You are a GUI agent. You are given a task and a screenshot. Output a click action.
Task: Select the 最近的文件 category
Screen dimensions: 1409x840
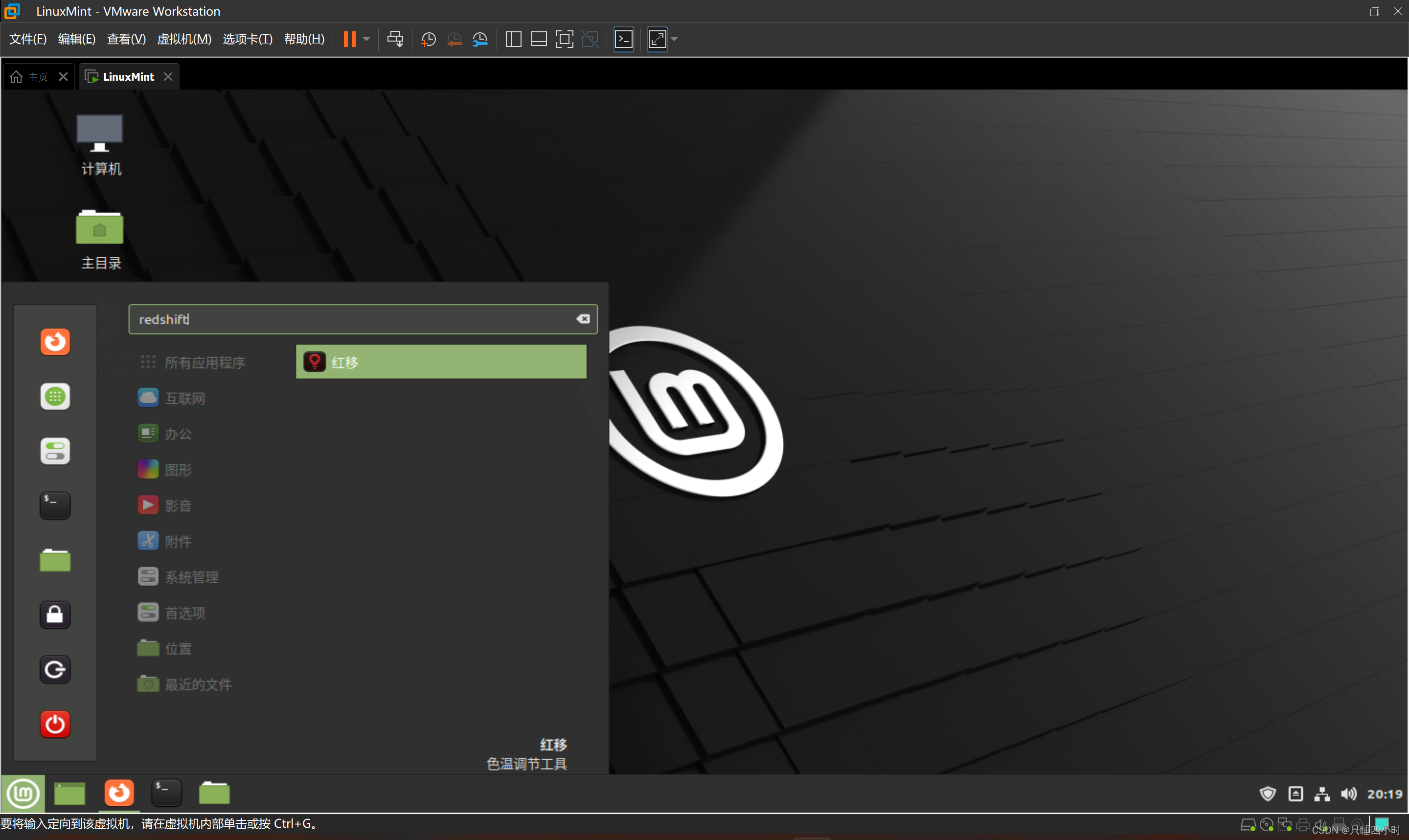[185, 684]
